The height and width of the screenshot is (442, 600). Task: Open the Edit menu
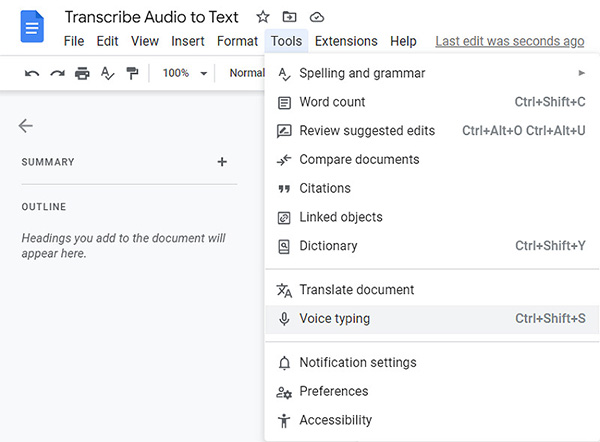pos(107,41)
